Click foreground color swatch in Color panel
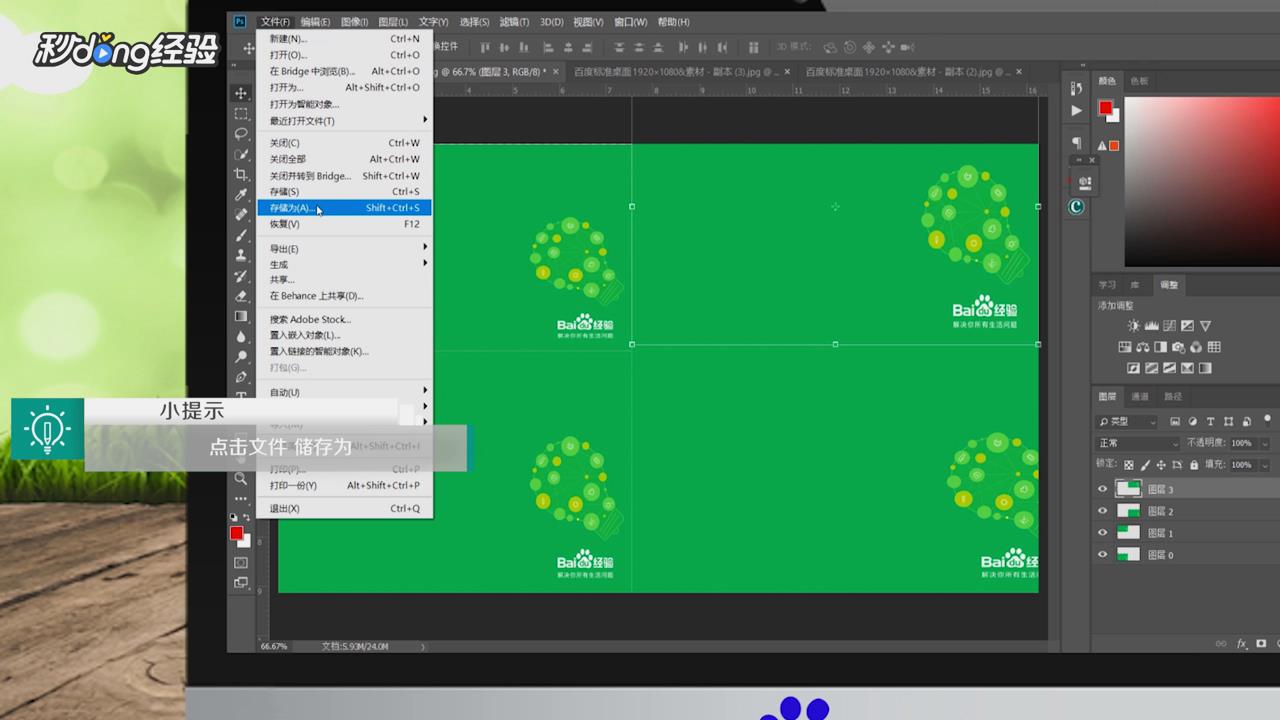The height and width of the screenshot is (720, 1280). coord(1105,107)
